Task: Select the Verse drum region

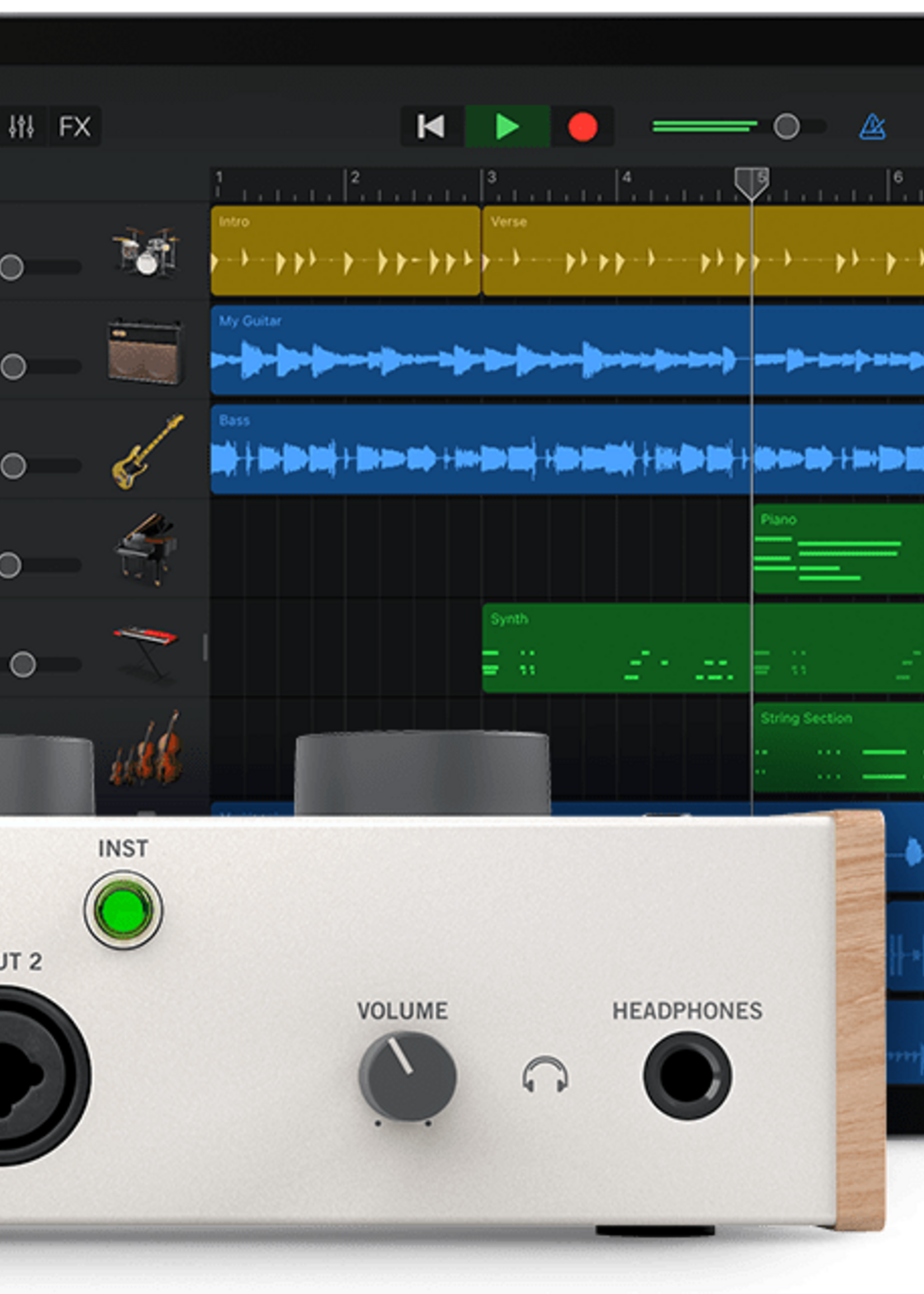Action: (x=703, y=251)
